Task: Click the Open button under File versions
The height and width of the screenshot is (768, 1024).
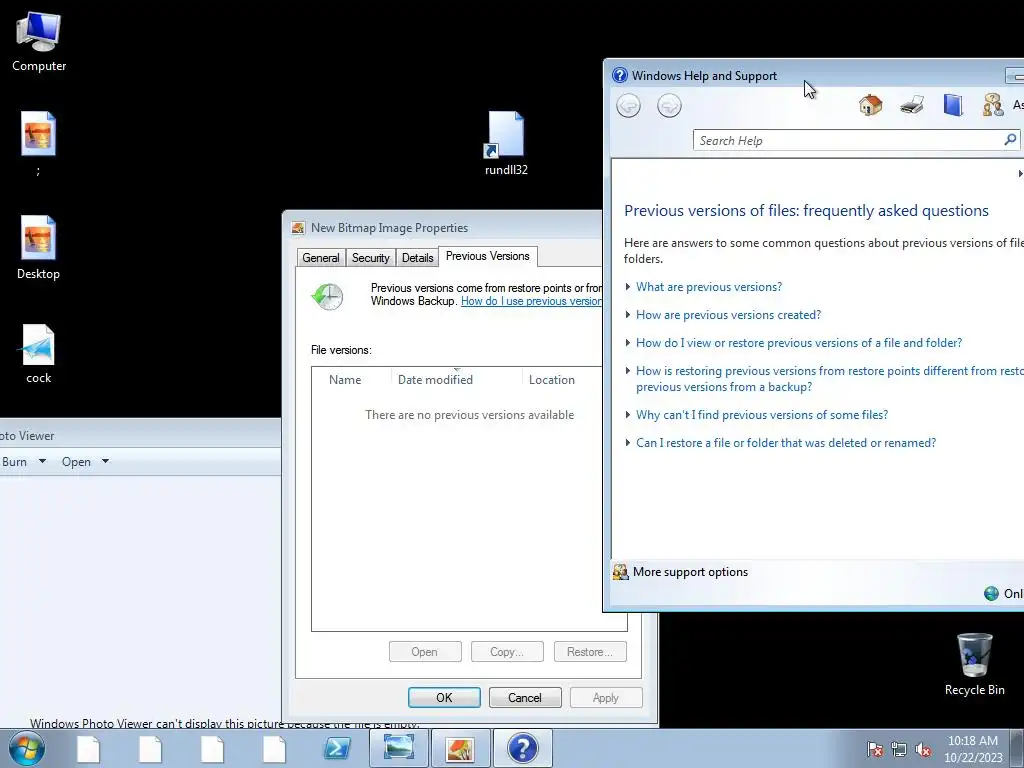Action: (x=424, y=652)
